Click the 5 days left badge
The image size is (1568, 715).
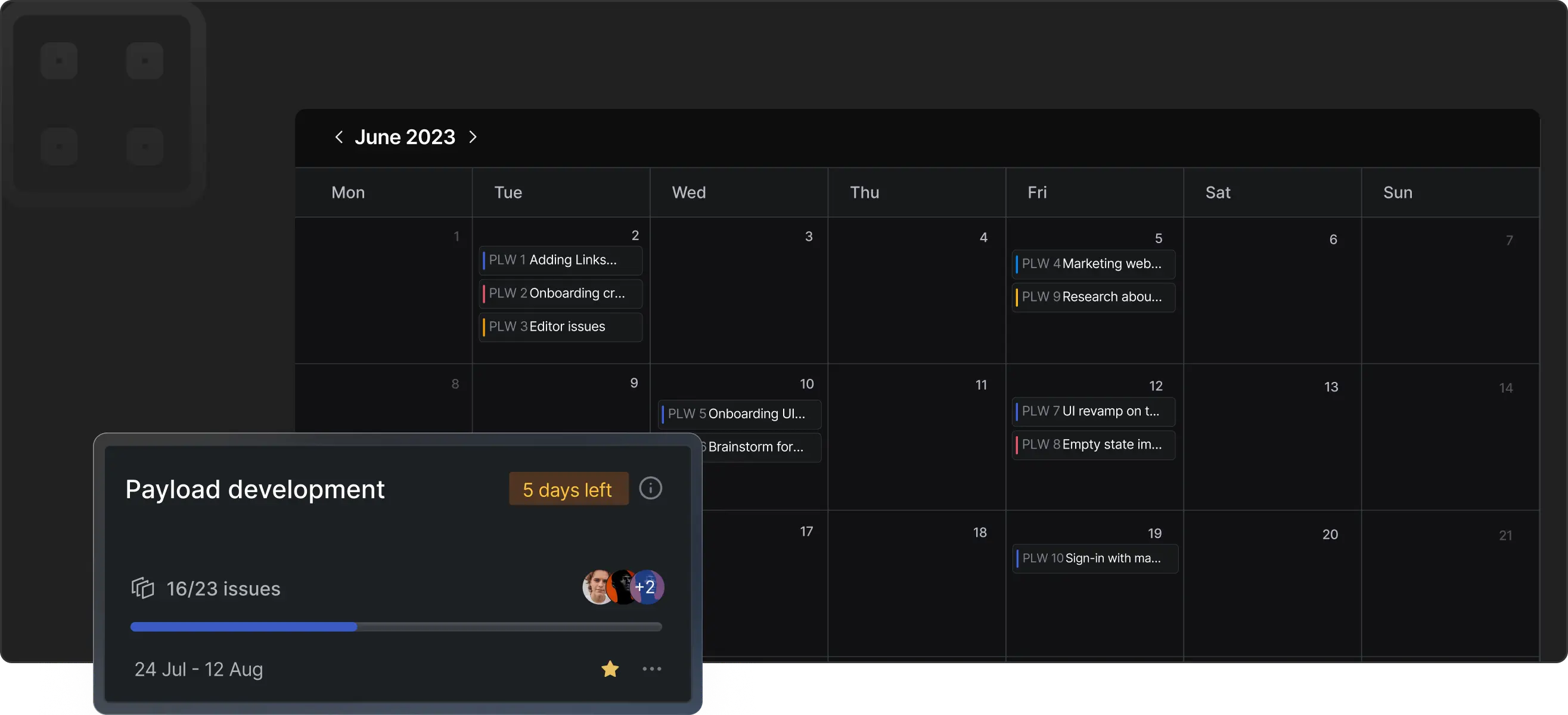568,489
